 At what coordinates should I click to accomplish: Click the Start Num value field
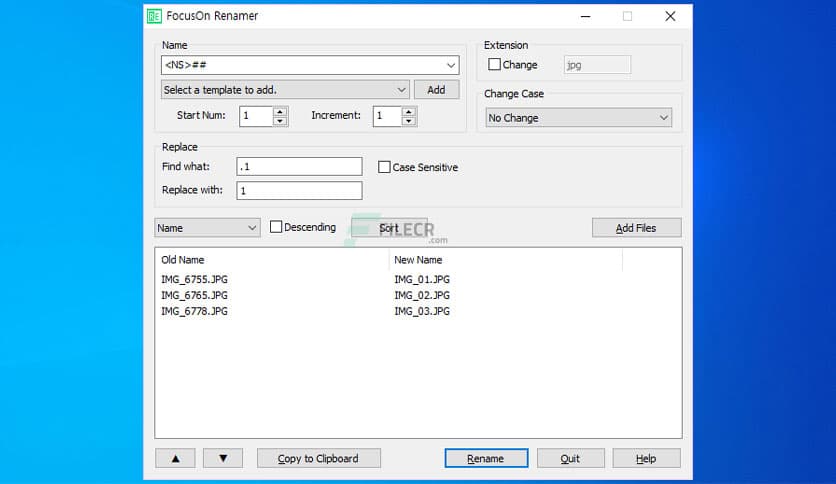point(256,116)
